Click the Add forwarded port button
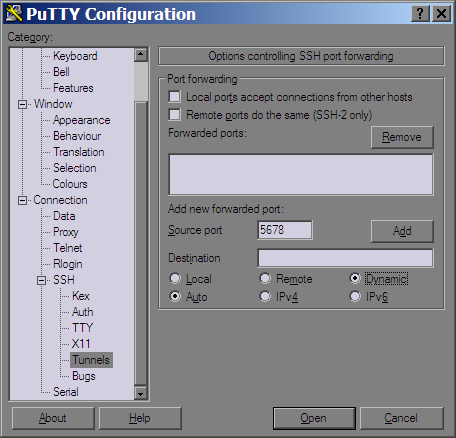 point(402,231)
